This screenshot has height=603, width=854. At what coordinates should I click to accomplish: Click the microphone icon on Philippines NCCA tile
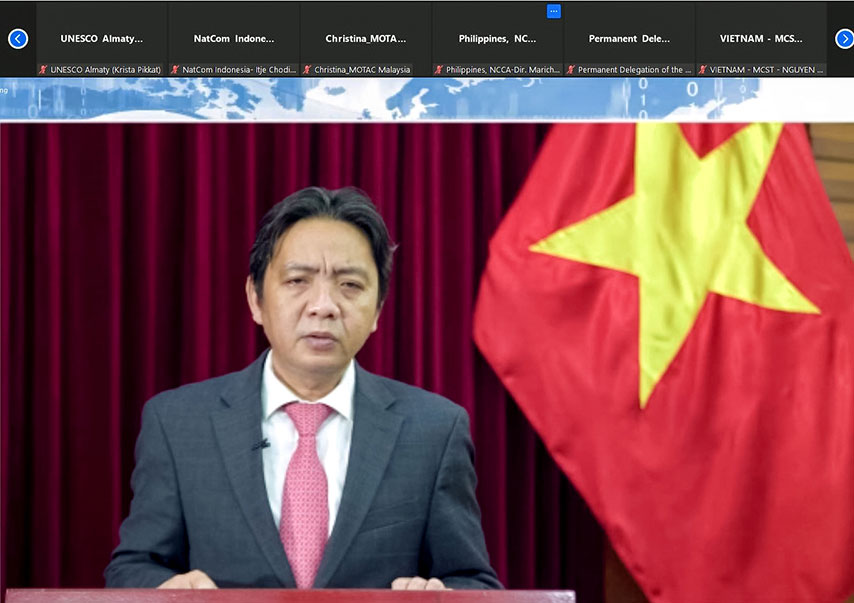click(x=438, y=69)
